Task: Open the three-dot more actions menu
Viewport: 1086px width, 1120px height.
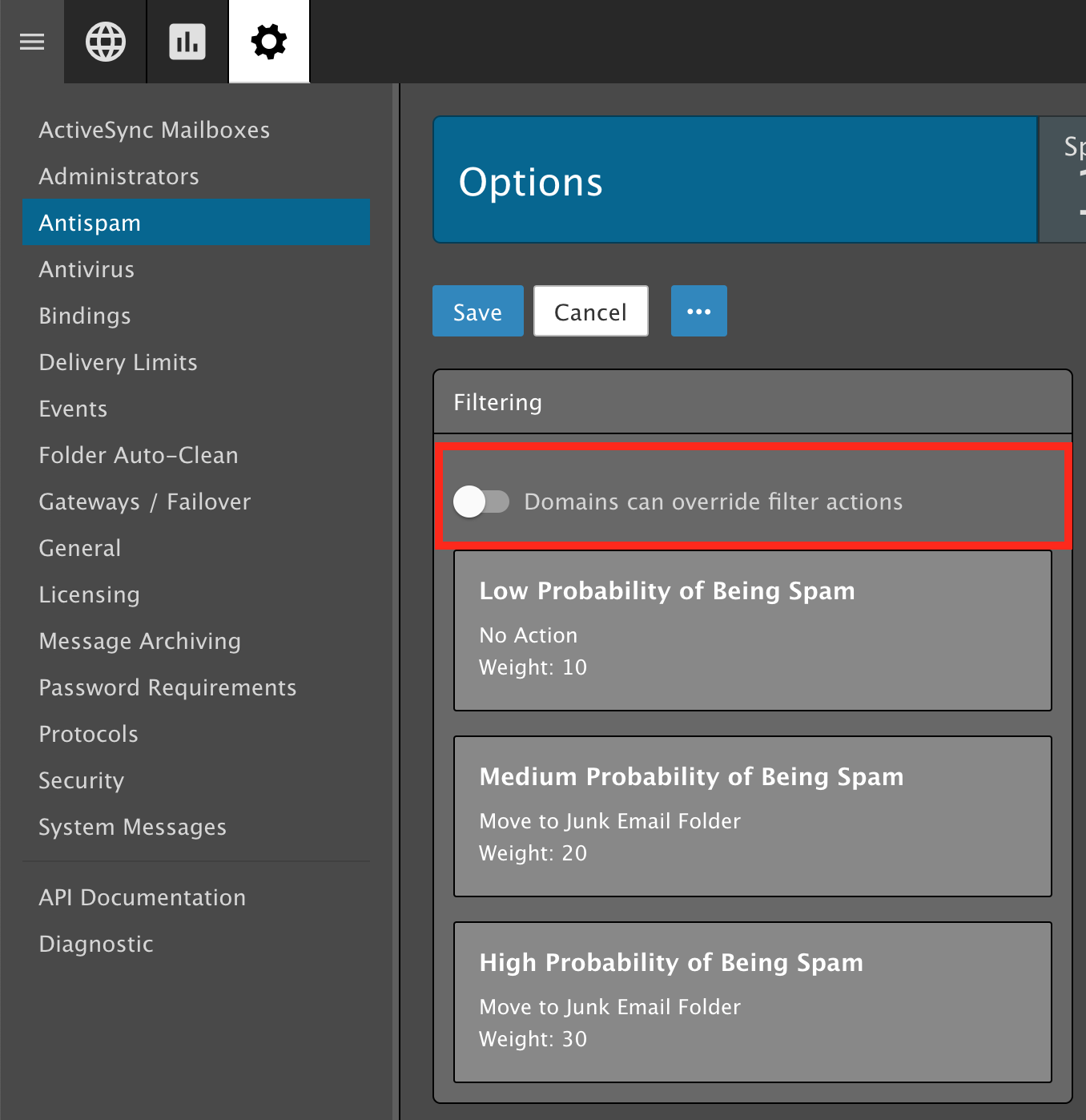Action: pyautogui.click(x=698, y=312)
